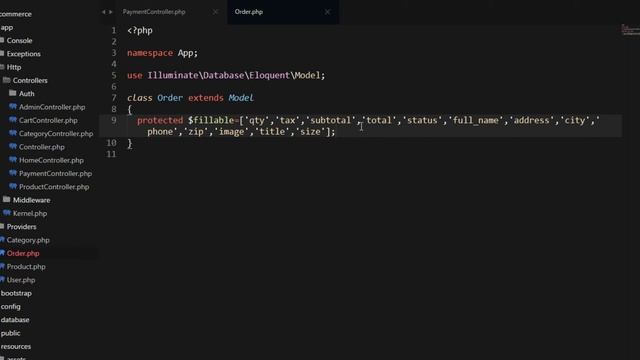The image size is (640, 360).
Task: Open HomeController.php from the sidebar
Action: (x=51, y=160)
